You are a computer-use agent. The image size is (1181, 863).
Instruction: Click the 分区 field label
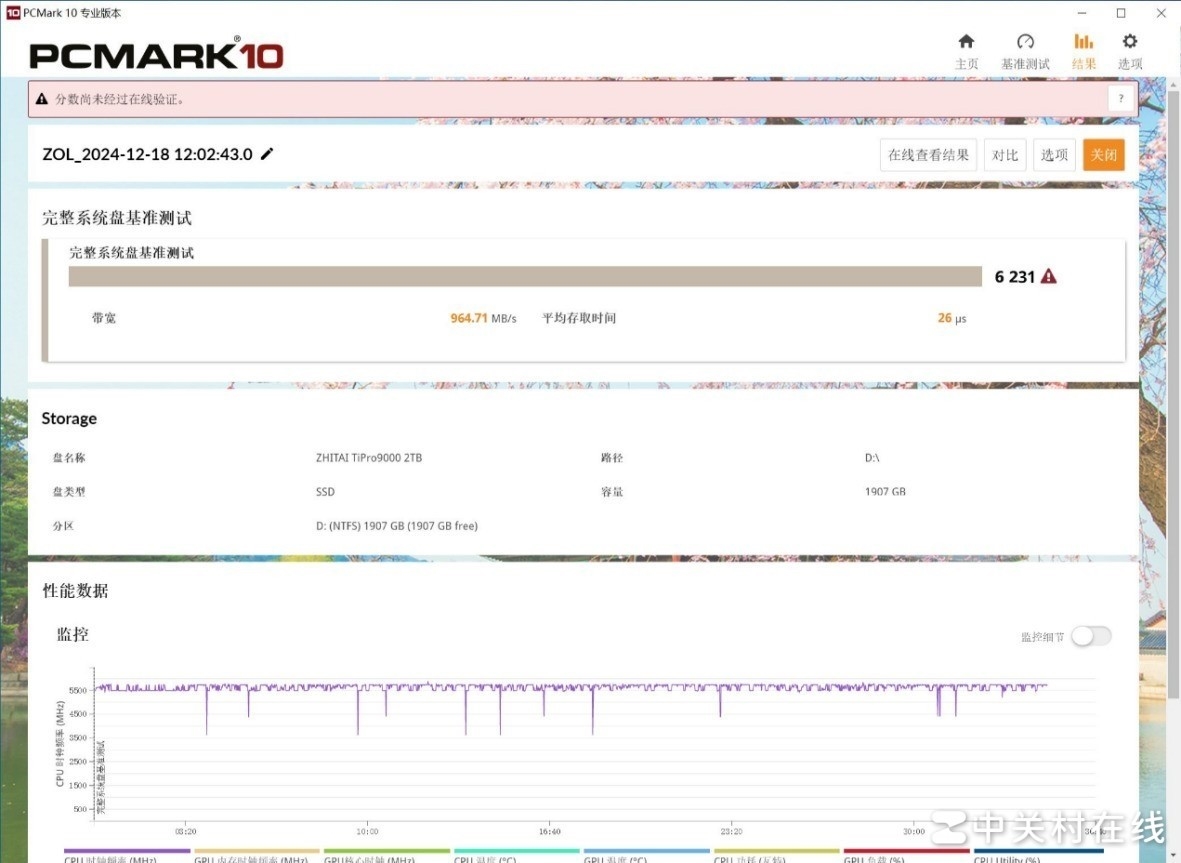click(63, 526)
